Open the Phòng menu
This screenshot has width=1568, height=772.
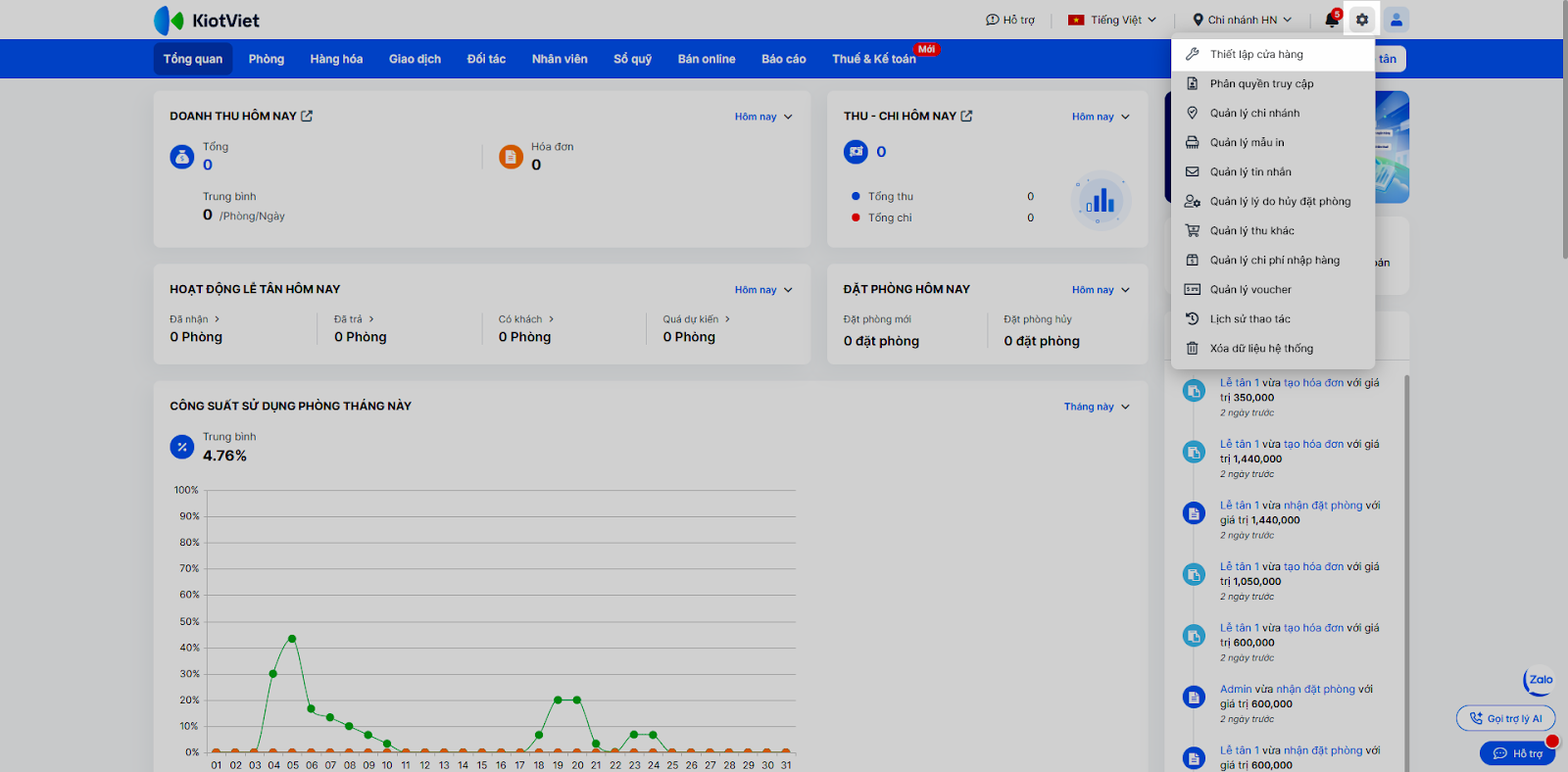pos(267,59)
